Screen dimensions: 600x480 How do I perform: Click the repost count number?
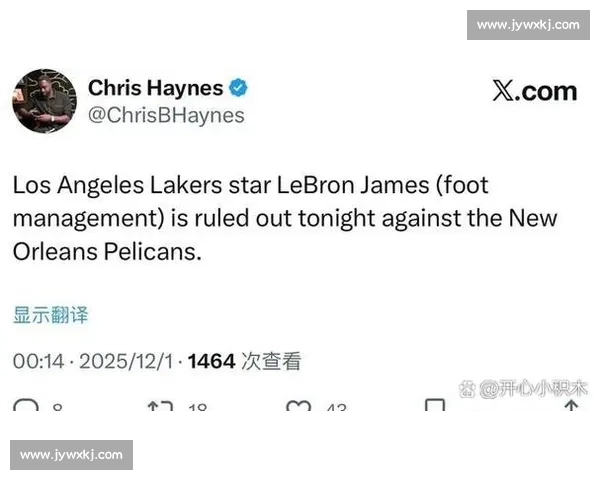coord(197,407)
